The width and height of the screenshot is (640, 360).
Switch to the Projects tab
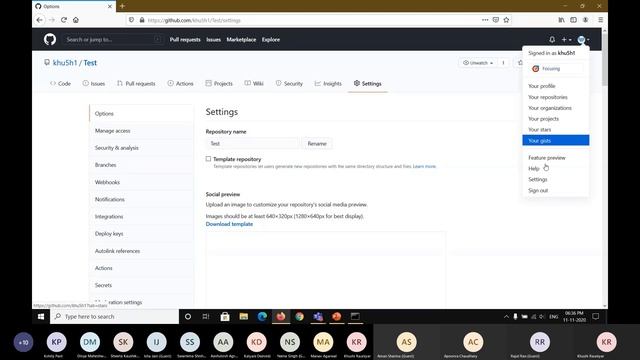219,83
